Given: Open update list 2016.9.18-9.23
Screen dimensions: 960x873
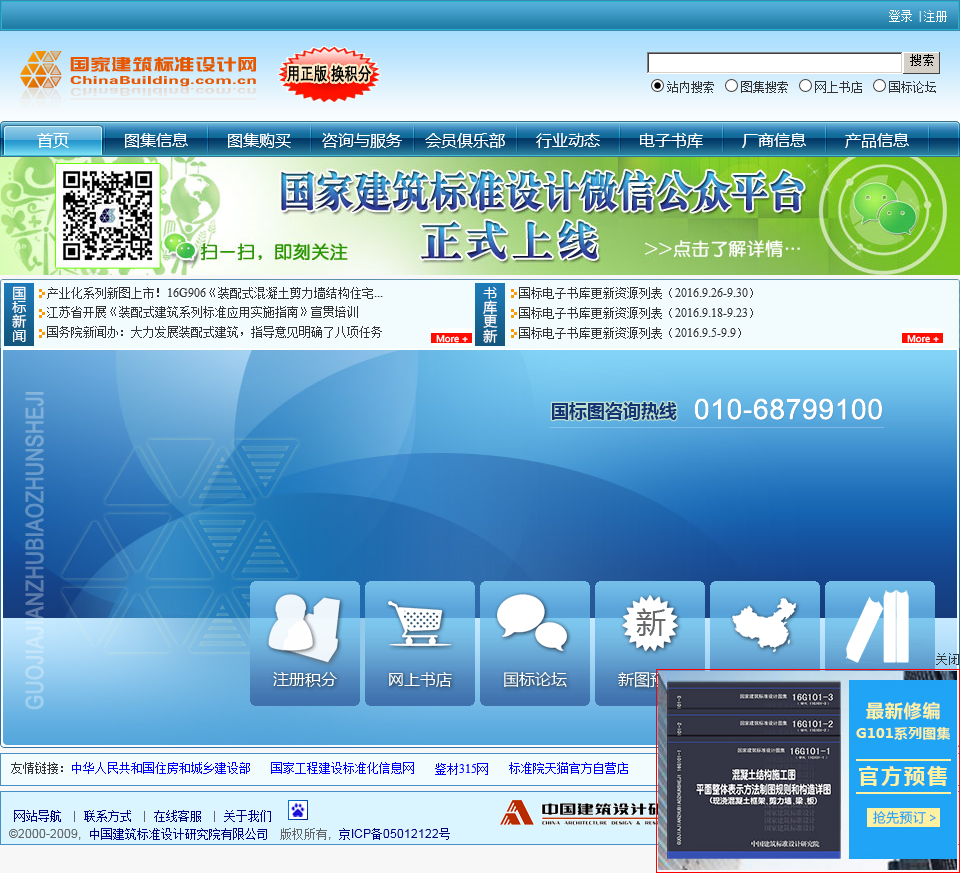Looking at the screenshot, I should point(636,313).
